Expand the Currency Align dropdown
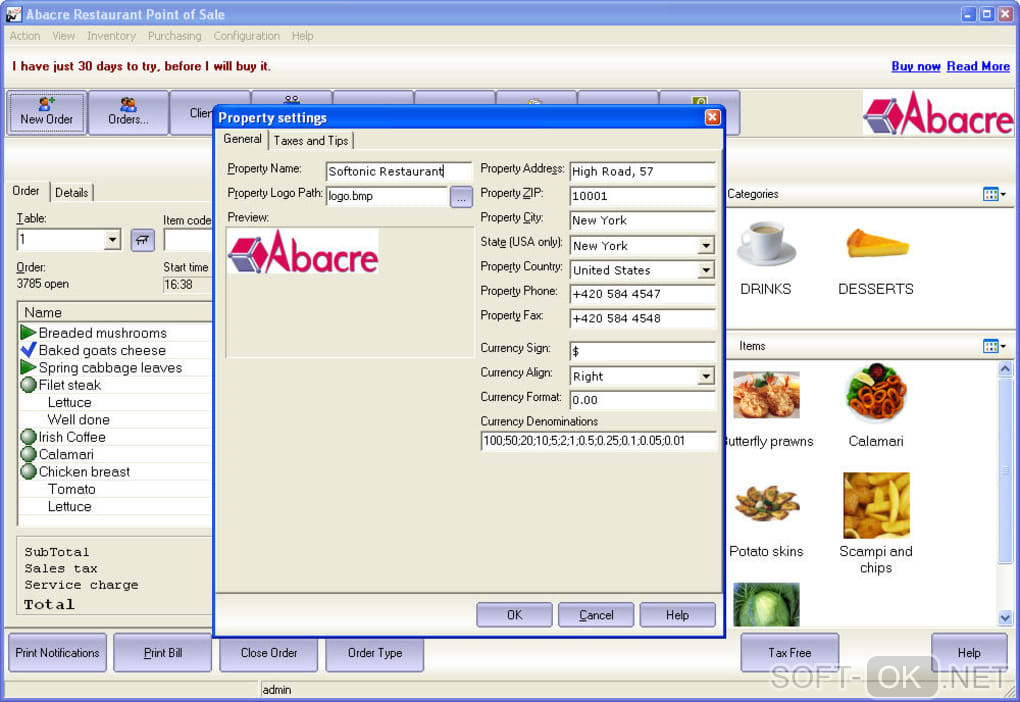This screenshot has width=1020, height=702. point(706,376)
